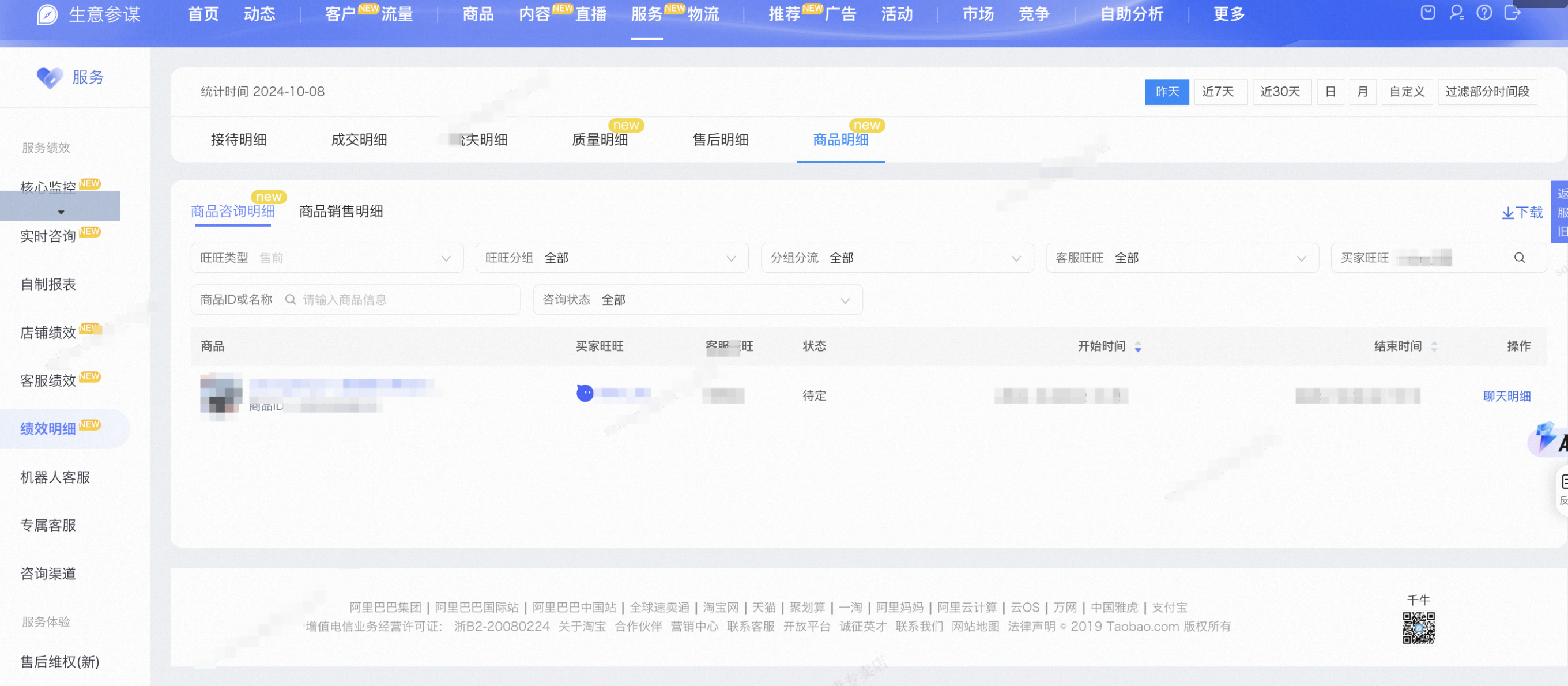Open the 更多 top menu
The width and height of the screenshot is (1568, 686).
[x=1229, y=14]
